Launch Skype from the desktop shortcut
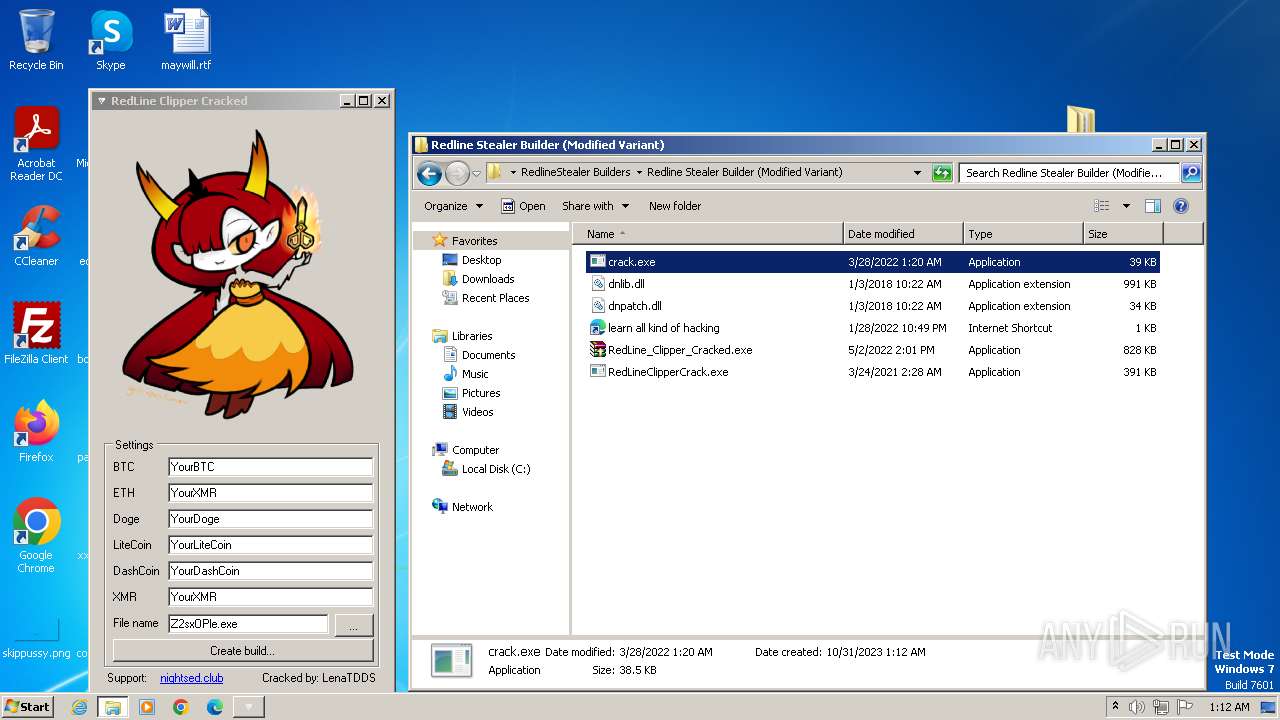This screenshot has width=1280, height=720. click(110, 40)
